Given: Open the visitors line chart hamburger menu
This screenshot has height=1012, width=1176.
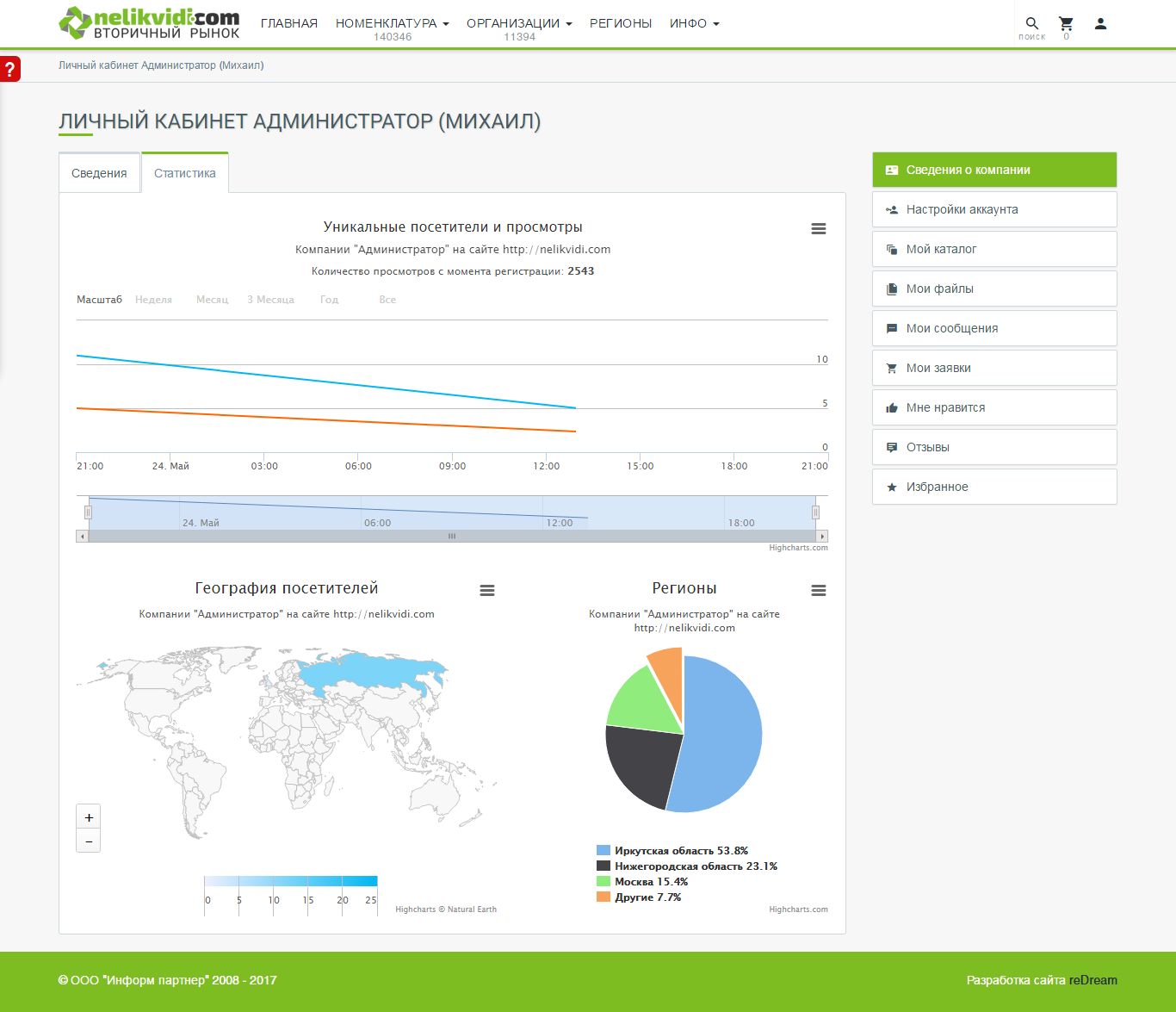Looking at the screenshot, I should [819, 229].
